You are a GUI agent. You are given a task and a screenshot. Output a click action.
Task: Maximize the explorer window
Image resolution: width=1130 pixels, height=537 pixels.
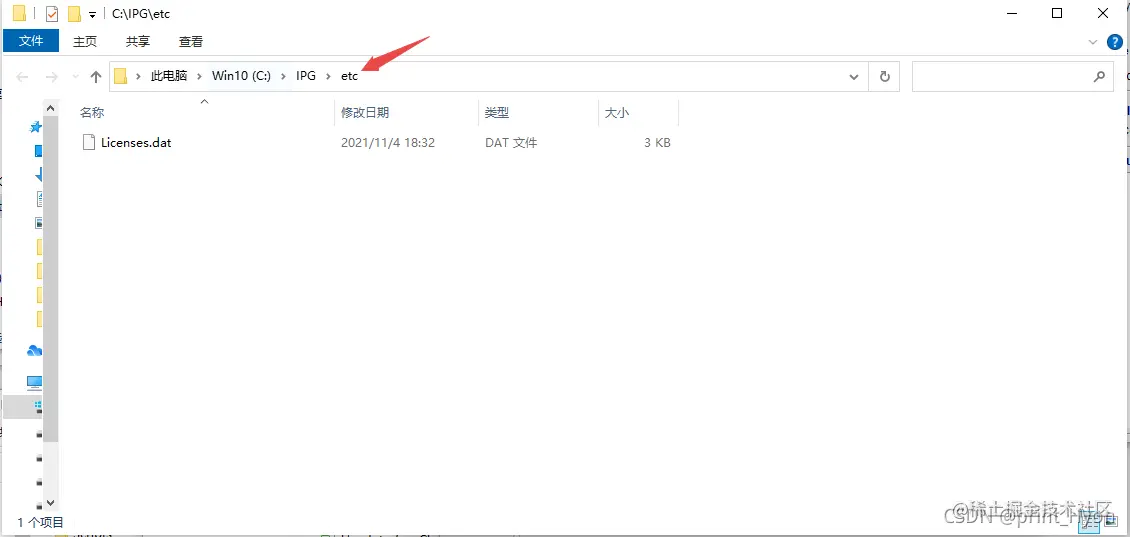[x=1057, y=14]
